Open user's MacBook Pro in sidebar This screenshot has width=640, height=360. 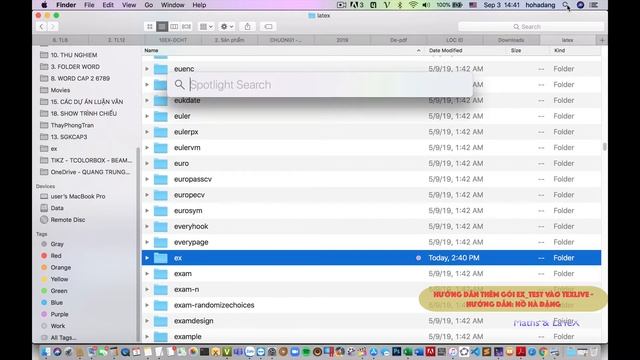(x=78, y=196)
